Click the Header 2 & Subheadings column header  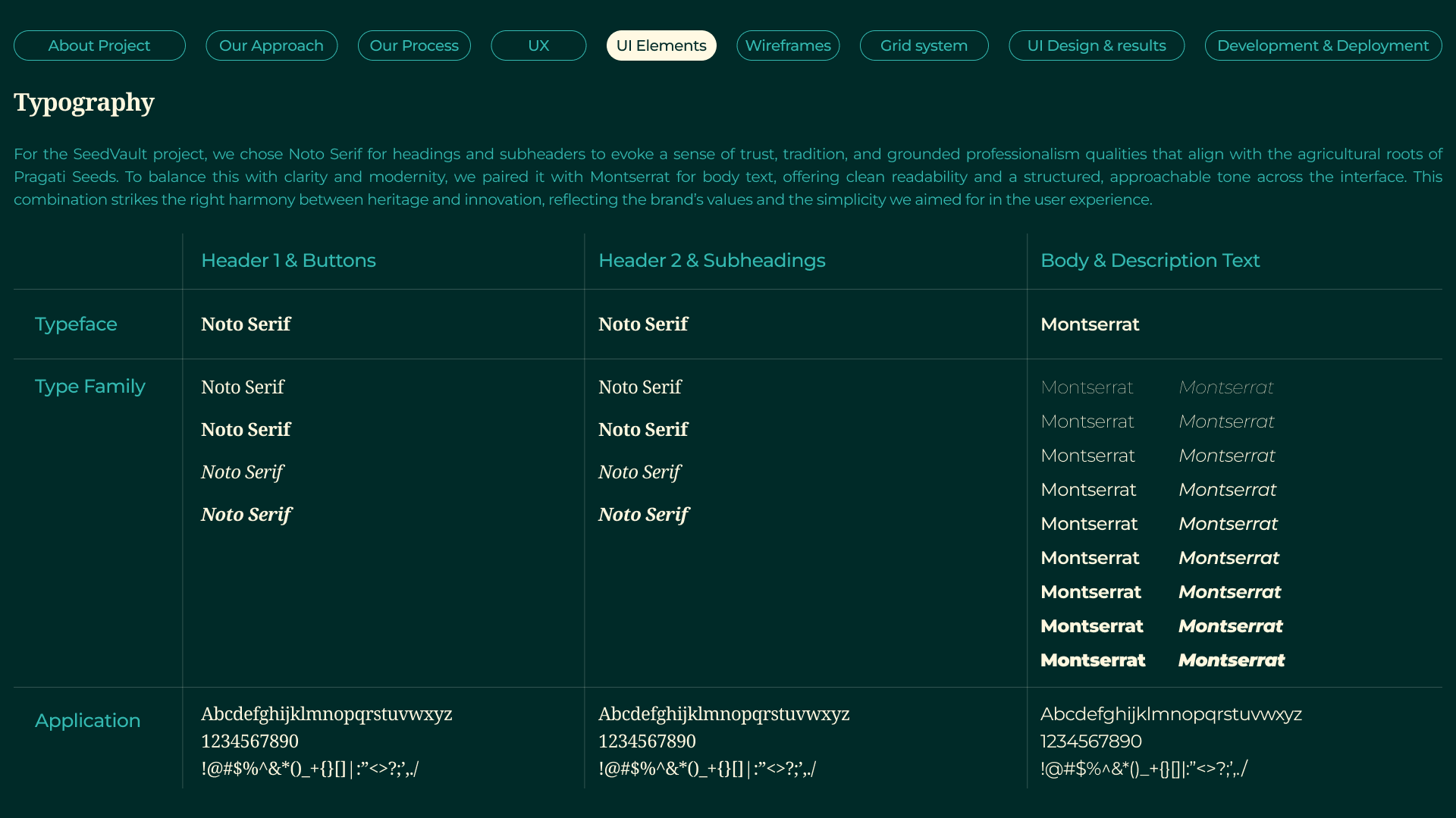tap(711, 260)
